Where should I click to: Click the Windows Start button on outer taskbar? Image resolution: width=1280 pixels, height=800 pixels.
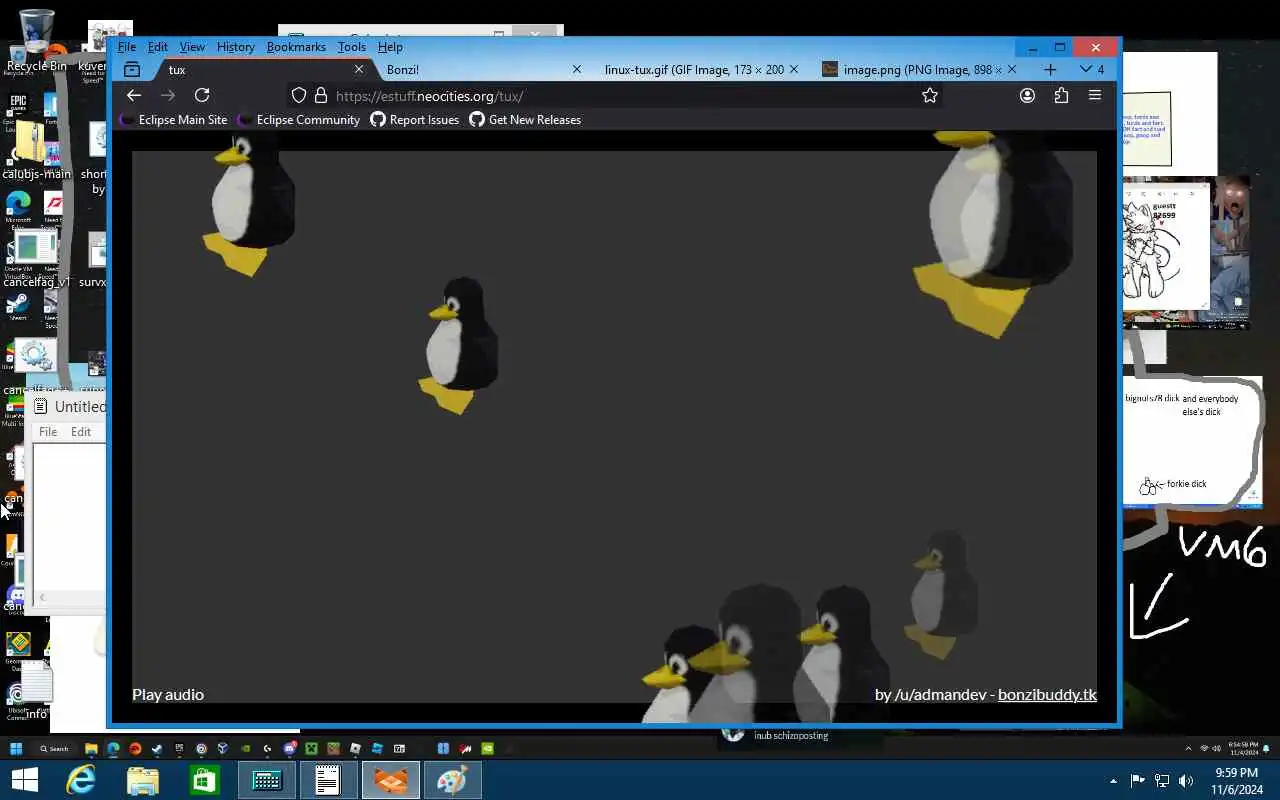tap(25, 780)
